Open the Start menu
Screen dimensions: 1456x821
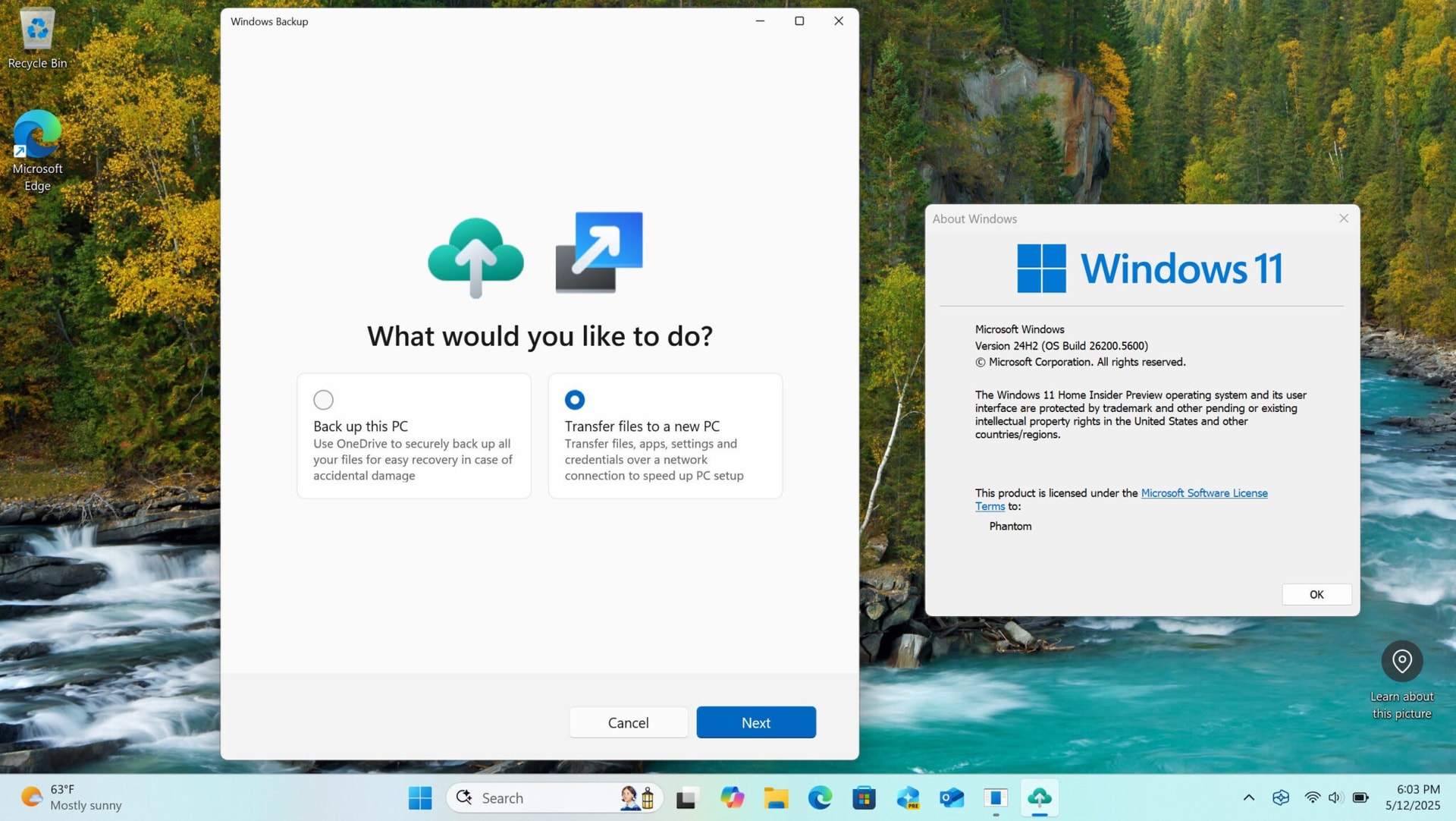coord(419,797)
